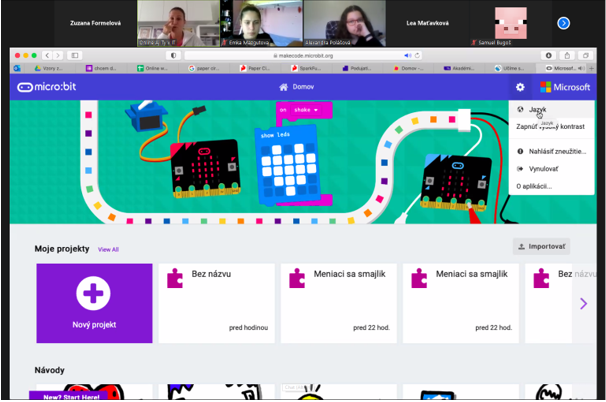Switch to Paper Ci... tab
This screenshot has height=402, width=606.
tap(255, 68)
